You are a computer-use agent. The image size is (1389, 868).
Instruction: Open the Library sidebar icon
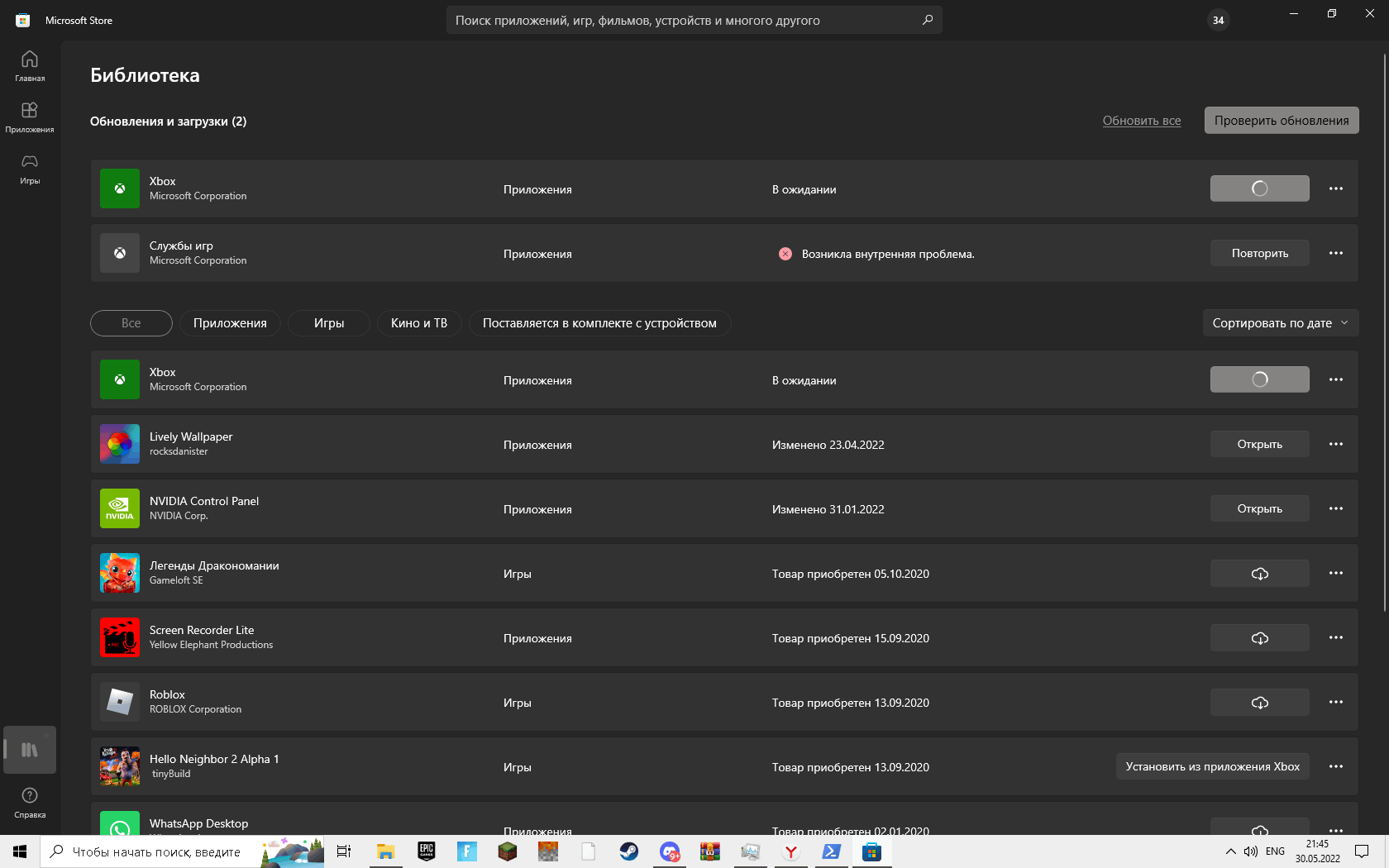coord(30,750)
